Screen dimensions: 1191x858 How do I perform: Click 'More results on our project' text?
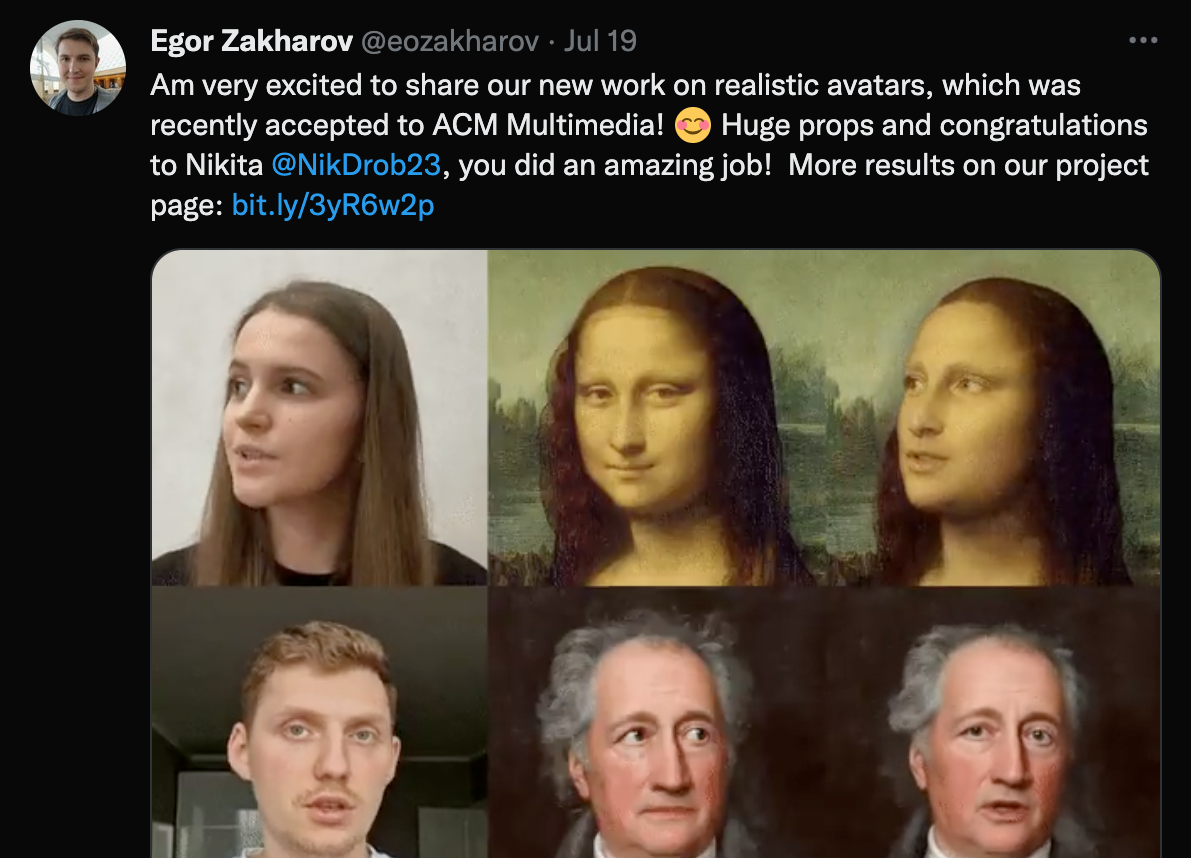tap(968, 165)
